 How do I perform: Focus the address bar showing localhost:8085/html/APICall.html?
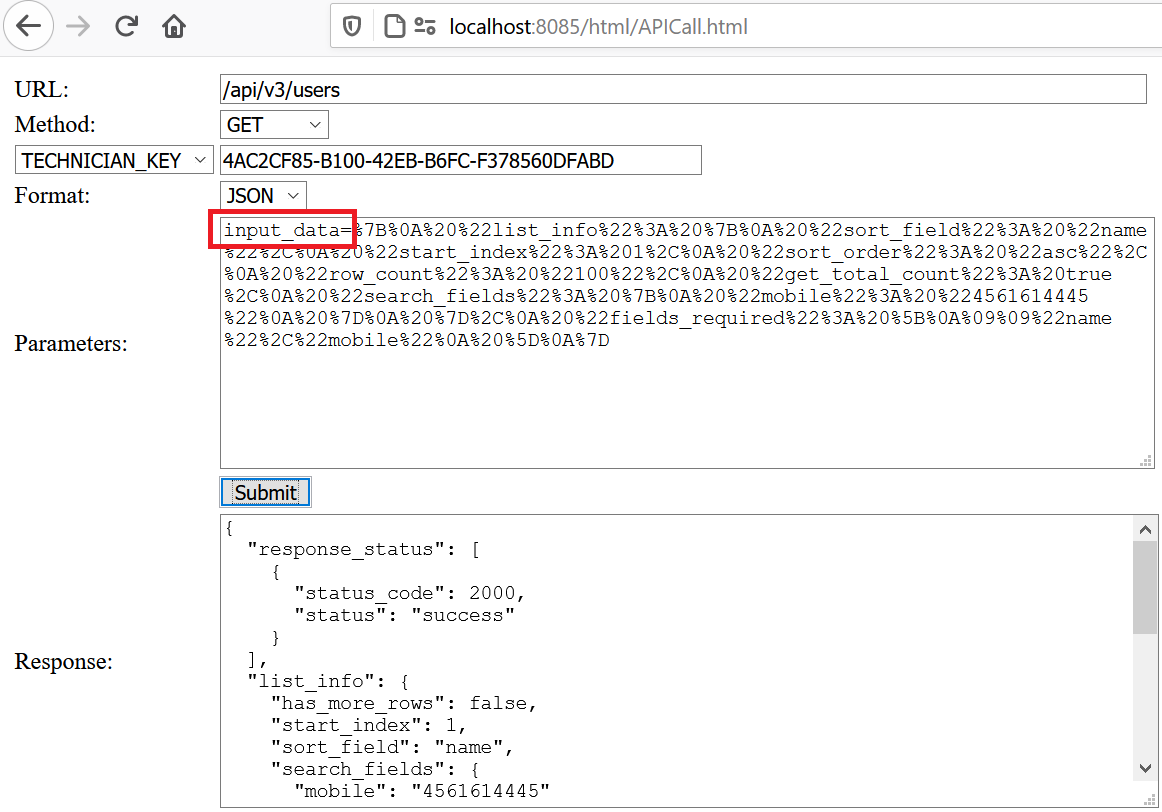pos(746,27)
